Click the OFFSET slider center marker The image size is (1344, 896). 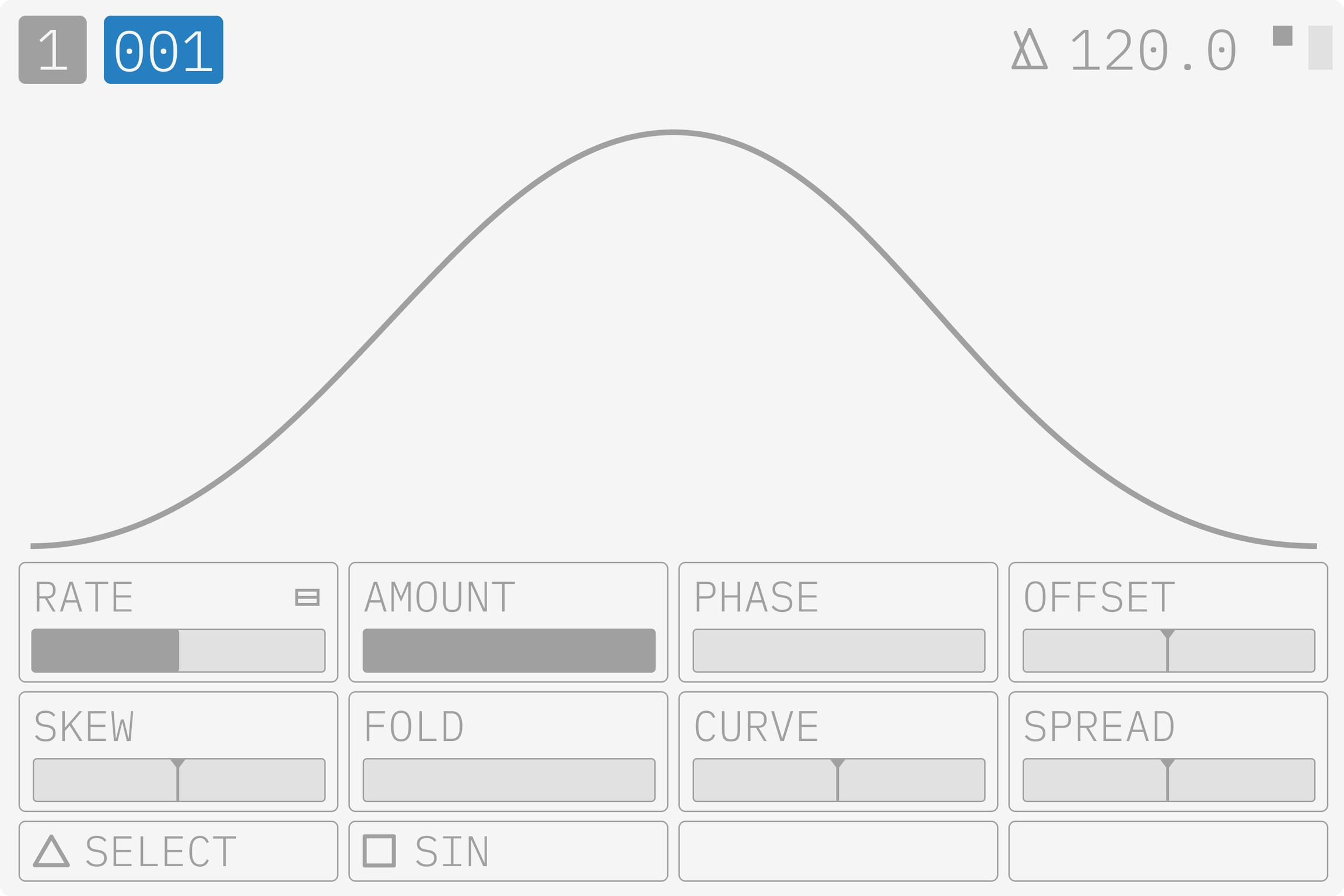(1167, 650)
